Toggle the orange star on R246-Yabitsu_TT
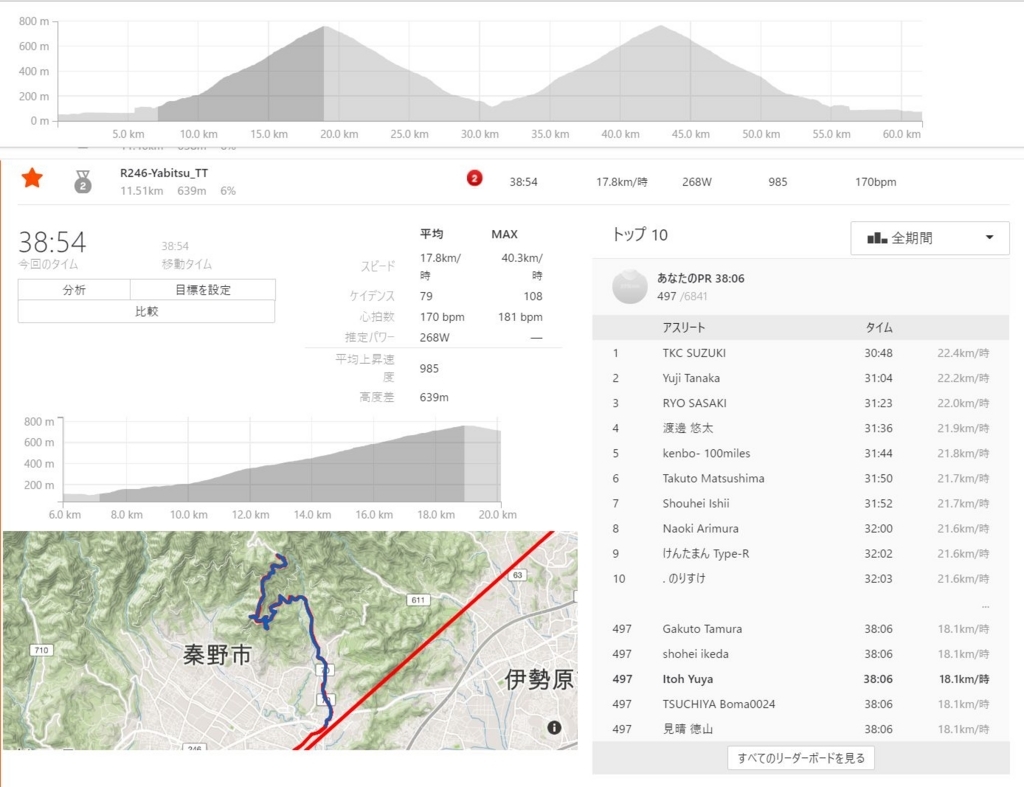This screenshot has height=787, width=1024. (32, 178)
